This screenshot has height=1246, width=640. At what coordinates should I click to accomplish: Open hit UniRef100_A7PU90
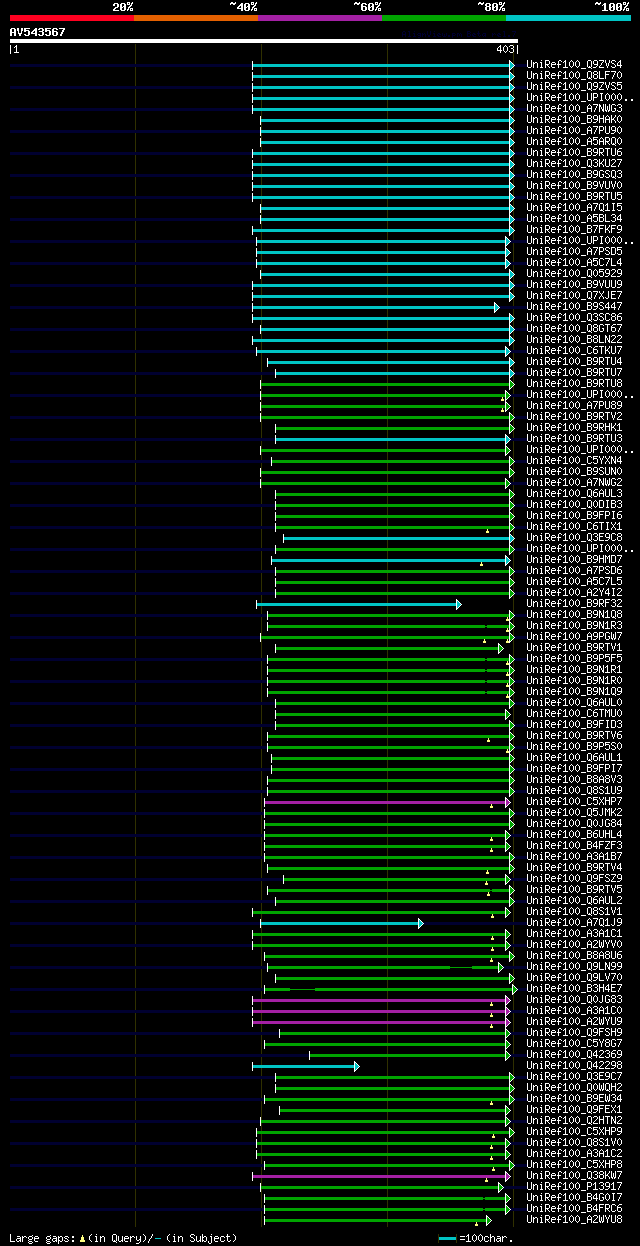(574, 130)
